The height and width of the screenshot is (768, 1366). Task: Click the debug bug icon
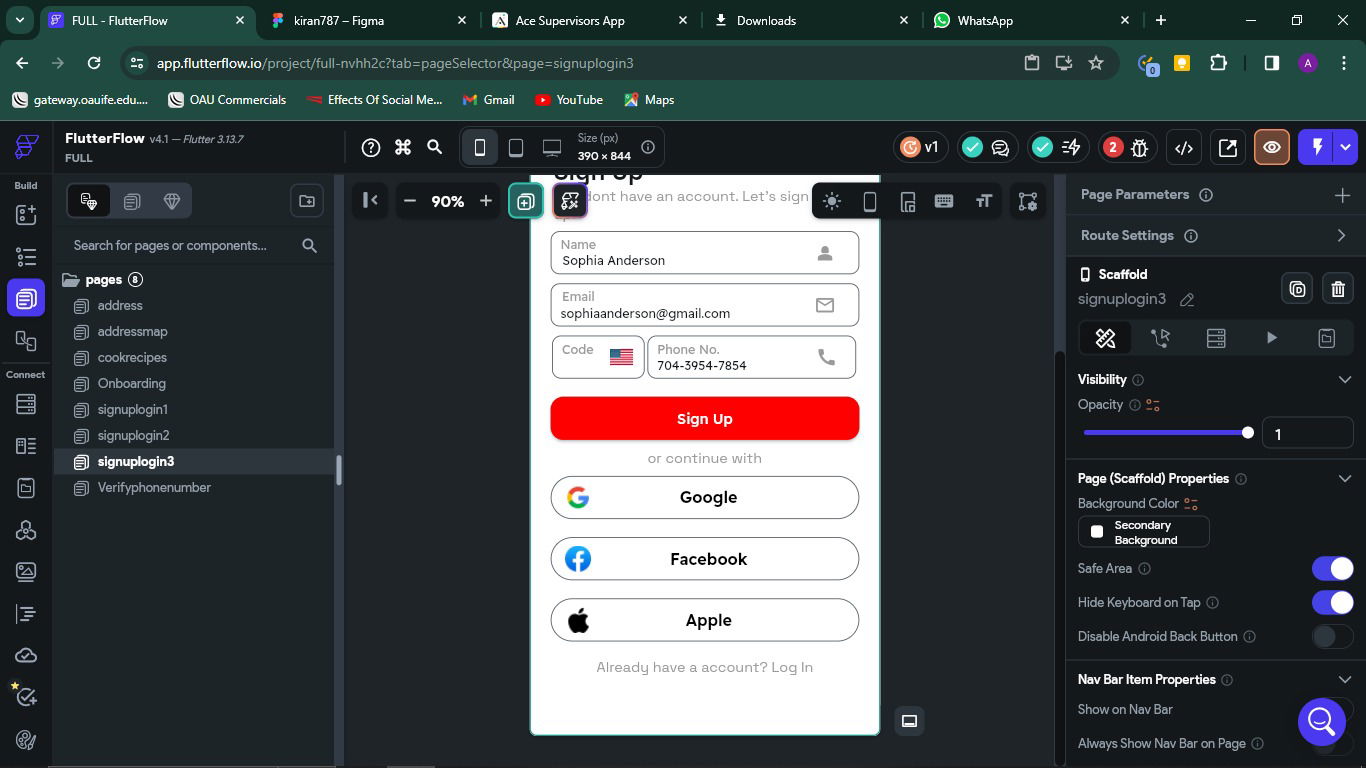tap(1139, 148)
